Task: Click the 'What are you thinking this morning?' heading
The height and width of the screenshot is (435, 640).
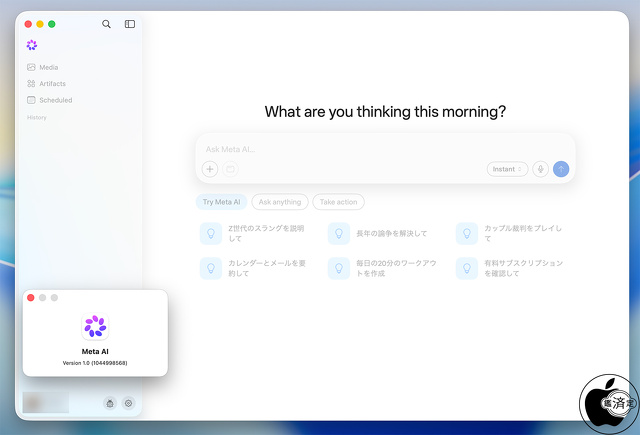Action: click(385, 112)
